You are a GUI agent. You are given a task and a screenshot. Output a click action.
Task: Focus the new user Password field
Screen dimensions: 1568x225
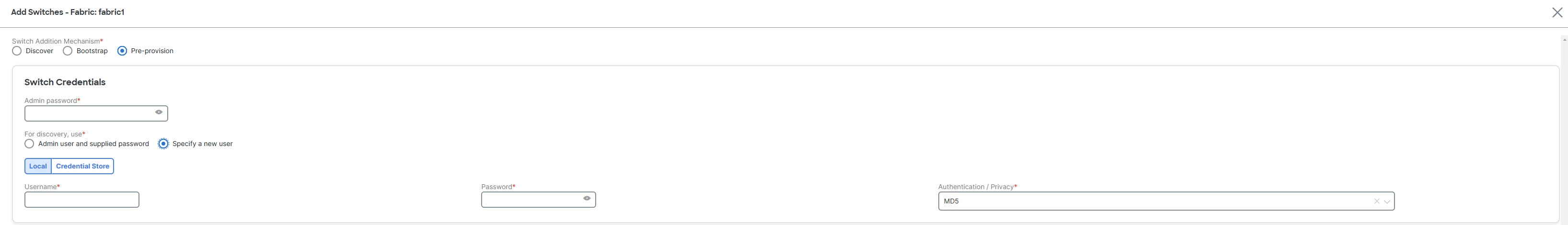click(x=538, y=200)
